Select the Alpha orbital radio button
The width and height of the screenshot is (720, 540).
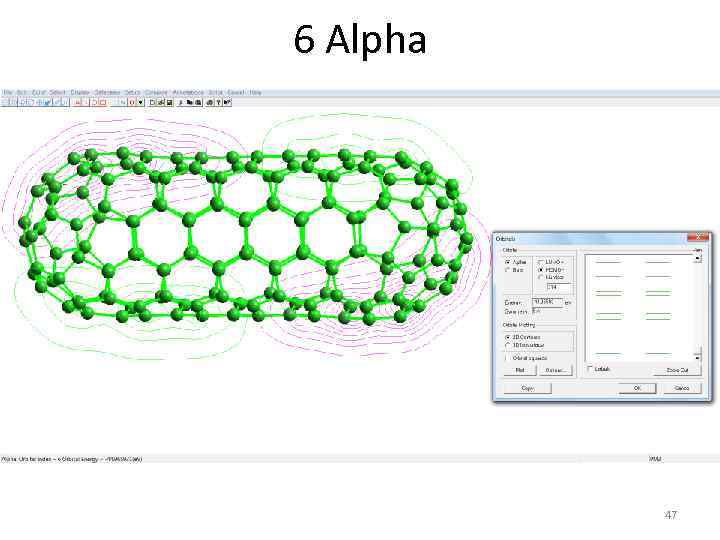coord(507,262)
